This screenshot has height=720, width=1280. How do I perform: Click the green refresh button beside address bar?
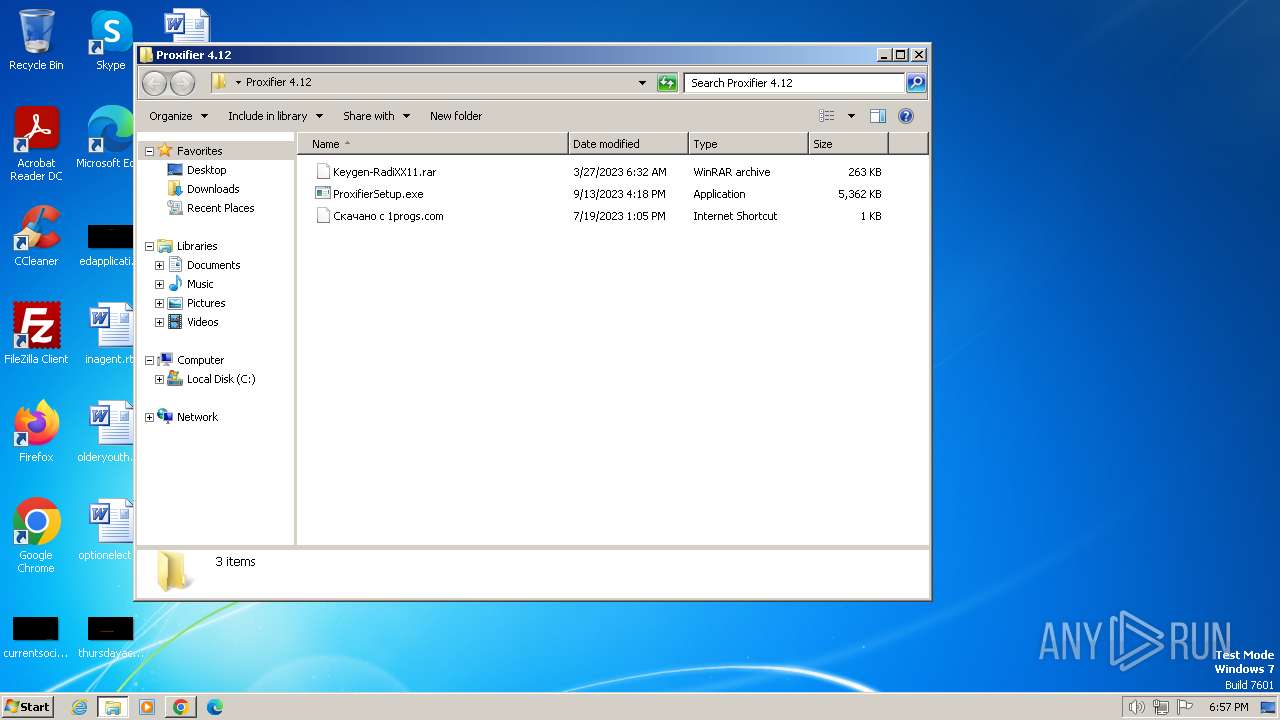pos(667,83)
